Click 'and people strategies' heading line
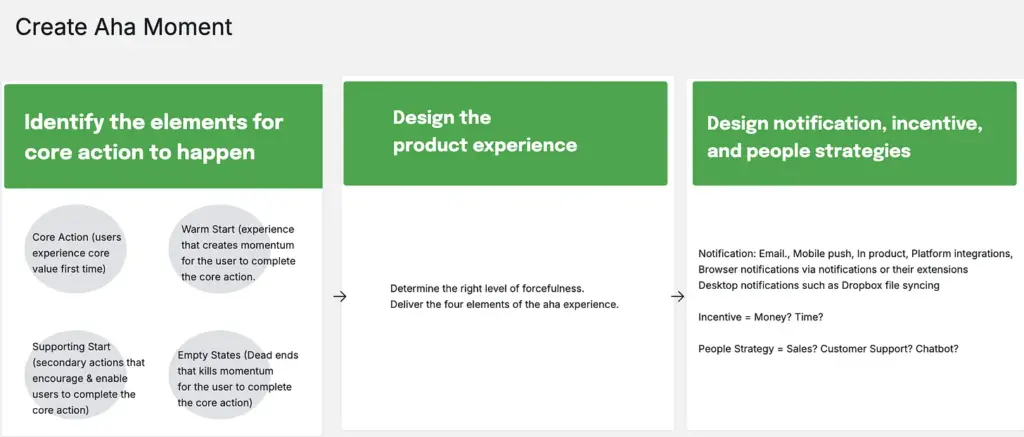The height and width of the screenshot is (437, 1024). pos(808,151)
